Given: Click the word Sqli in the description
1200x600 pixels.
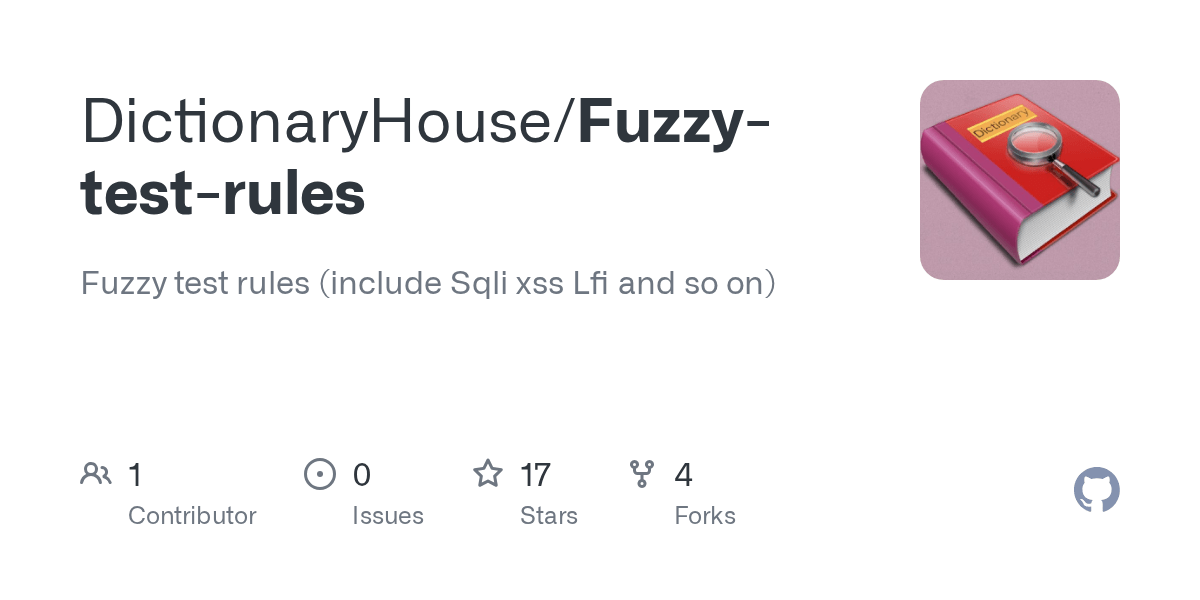Looking at the screenshot, I should click(478, 284).
